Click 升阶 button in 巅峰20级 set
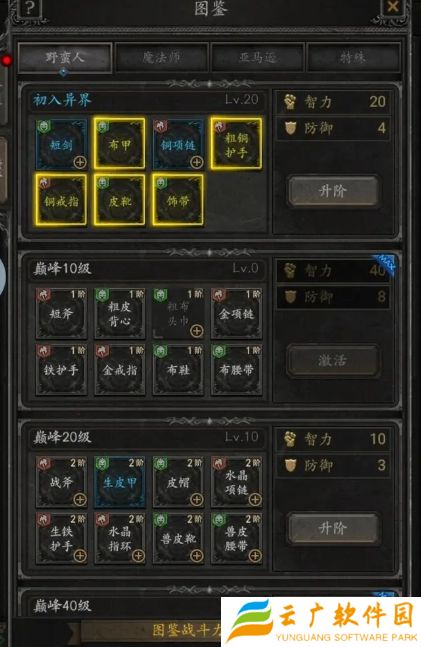Image resolution: width=421 pixels, height=647 pixels. [x=333, y=528]
